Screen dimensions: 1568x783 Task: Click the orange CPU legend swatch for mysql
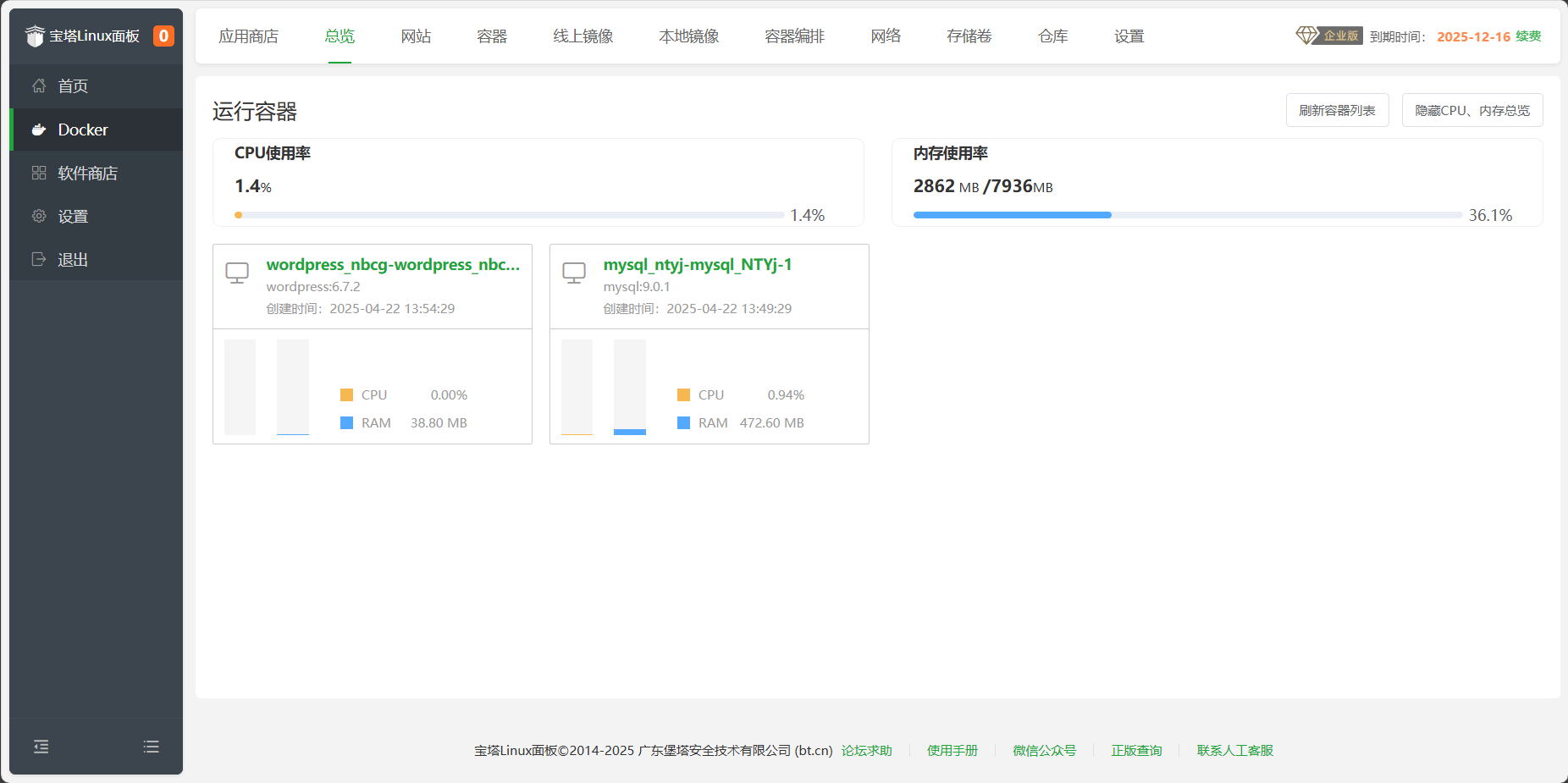click(683, 395)
